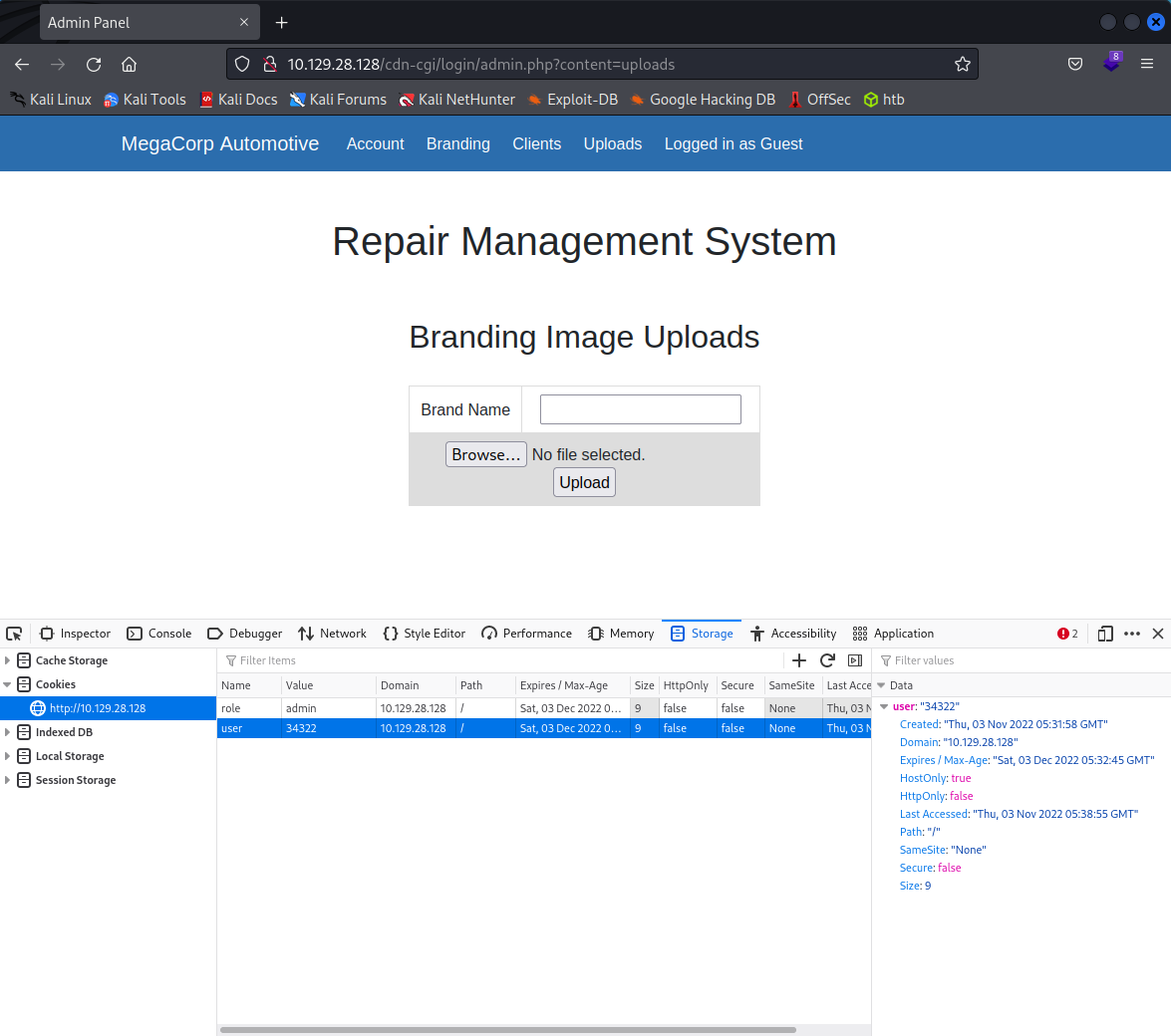
Task: Toggle responsive design mode icon
Action: tap(1105, 634)
